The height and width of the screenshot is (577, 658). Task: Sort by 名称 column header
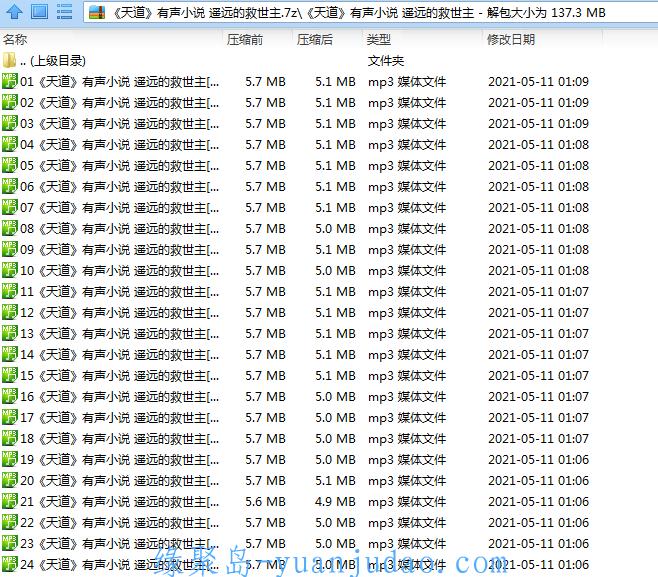(15, 39)
